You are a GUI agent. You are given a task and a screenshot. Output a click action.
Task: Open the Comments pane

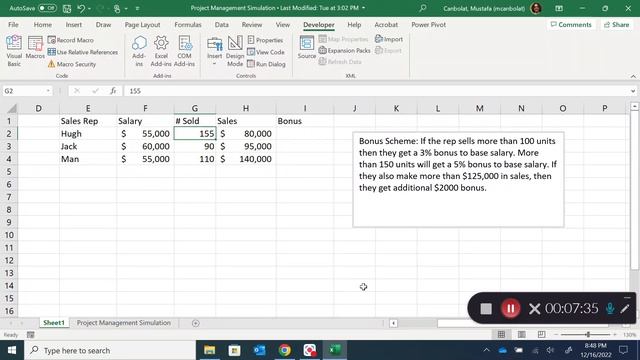point(571,24)
